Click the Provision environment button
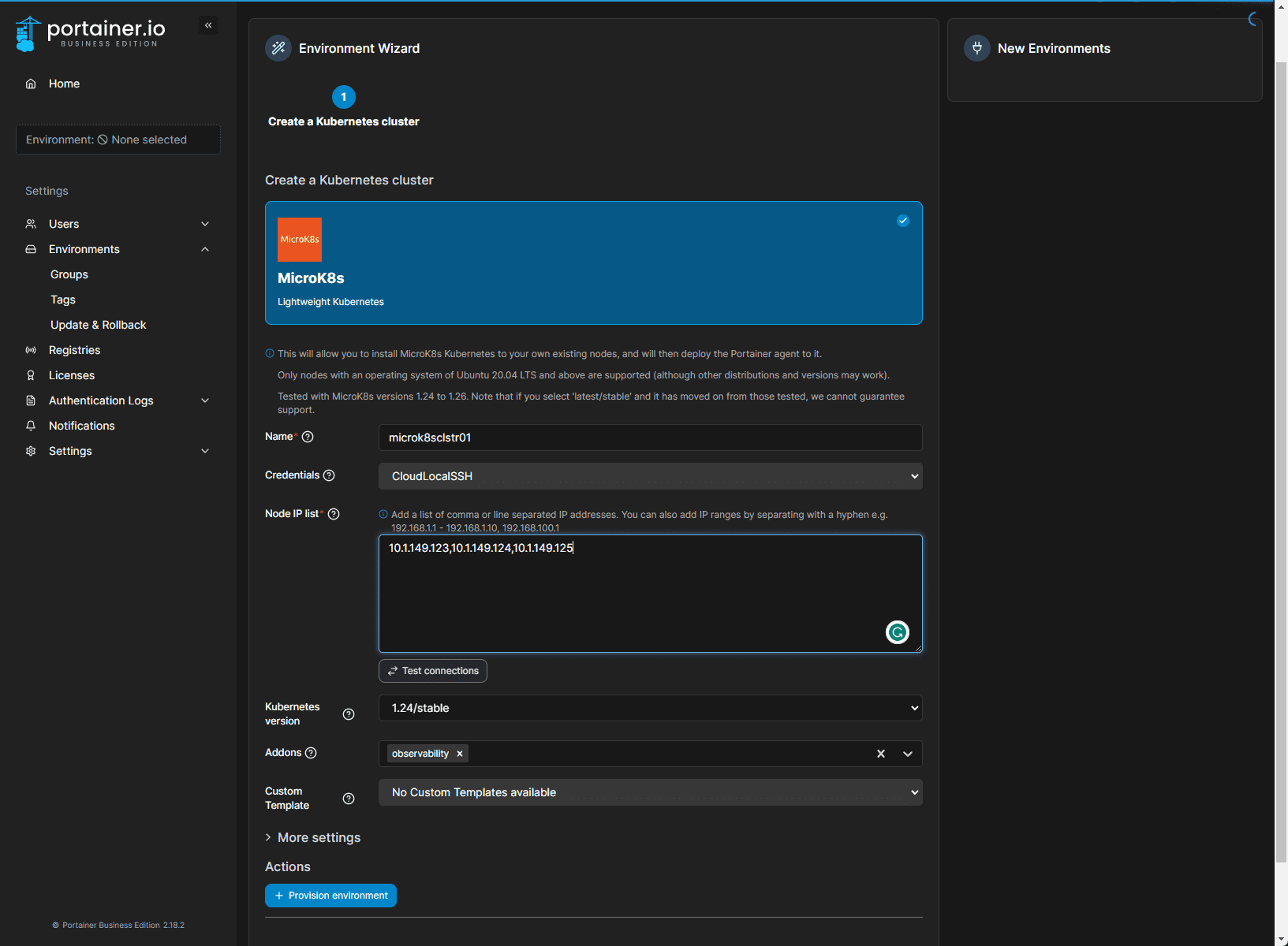1288x946 pixels. click(x=330, y=896)
